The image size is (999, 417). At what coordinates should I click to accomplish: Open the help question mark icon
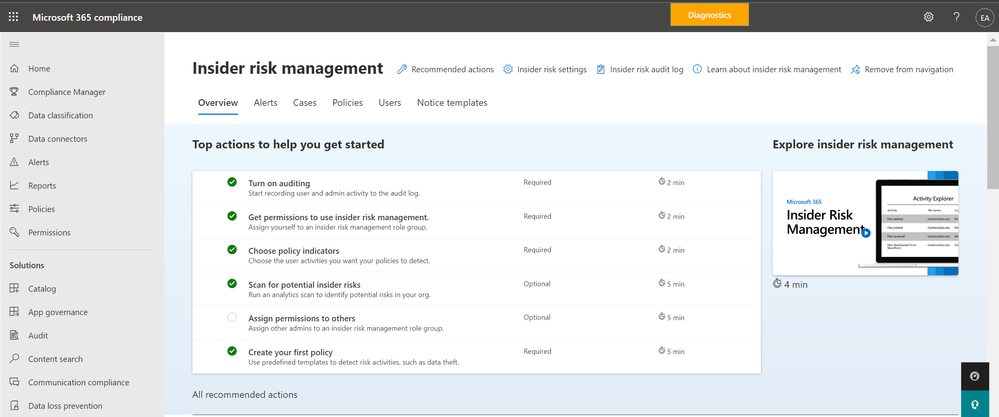pos(956,17)
